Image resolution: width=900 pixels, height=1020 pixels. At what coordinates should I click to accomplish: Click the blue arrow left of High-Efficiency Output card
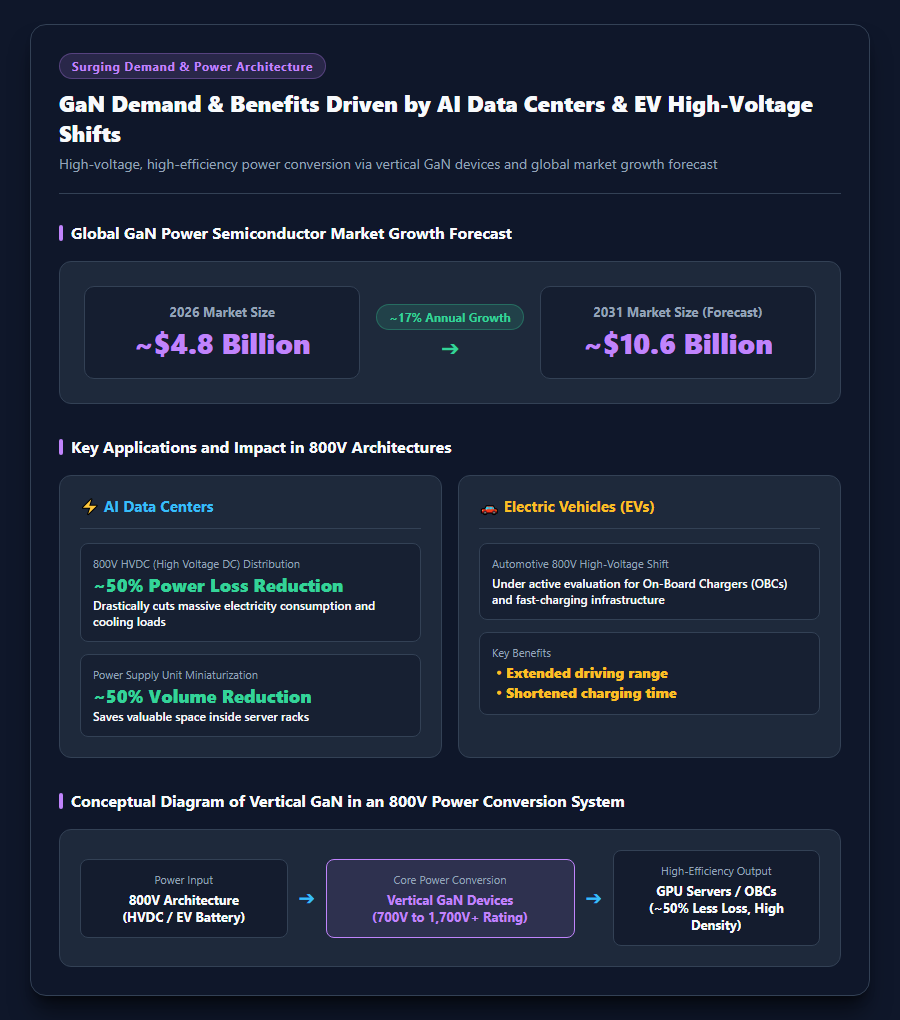(594, 898)
